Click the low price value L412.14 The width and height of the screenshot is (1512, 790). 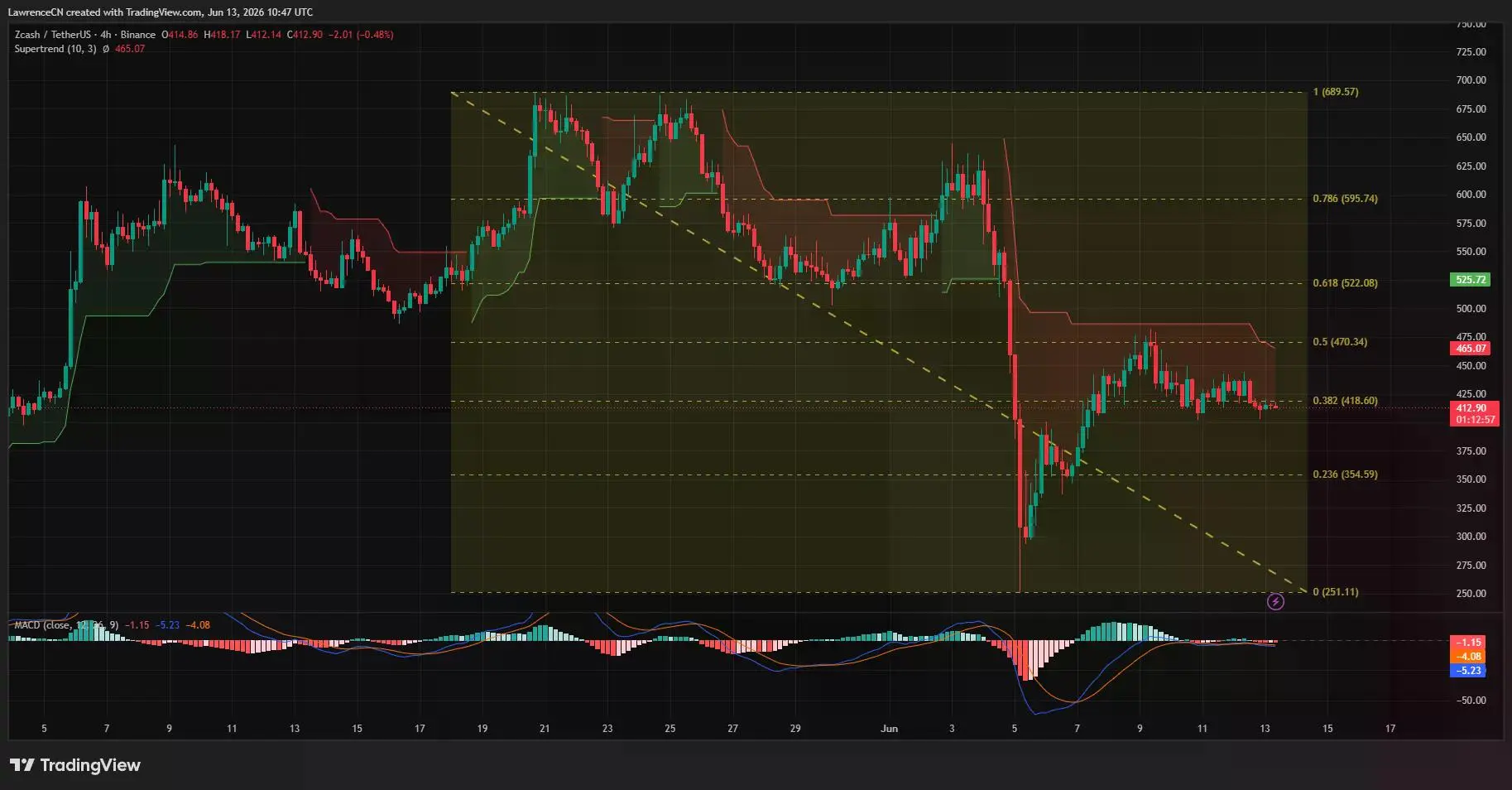click(x=263, y=35)
